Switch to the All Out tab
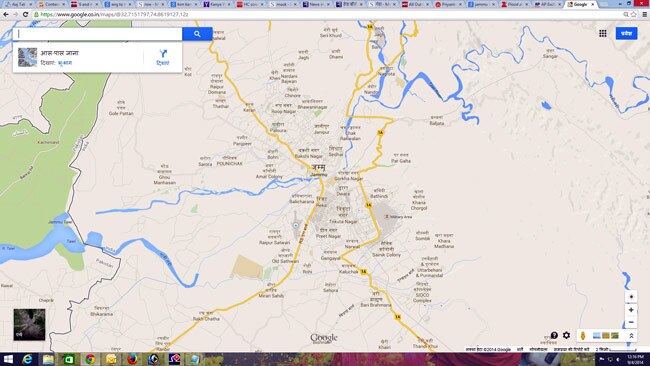The height and width of the screenshot is (366, 650). (416, 4)
